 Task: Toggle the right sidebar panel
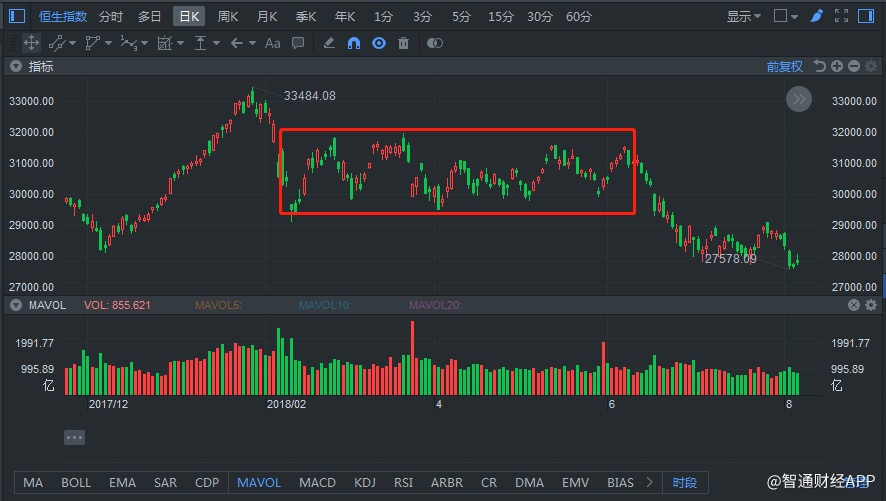866,16
